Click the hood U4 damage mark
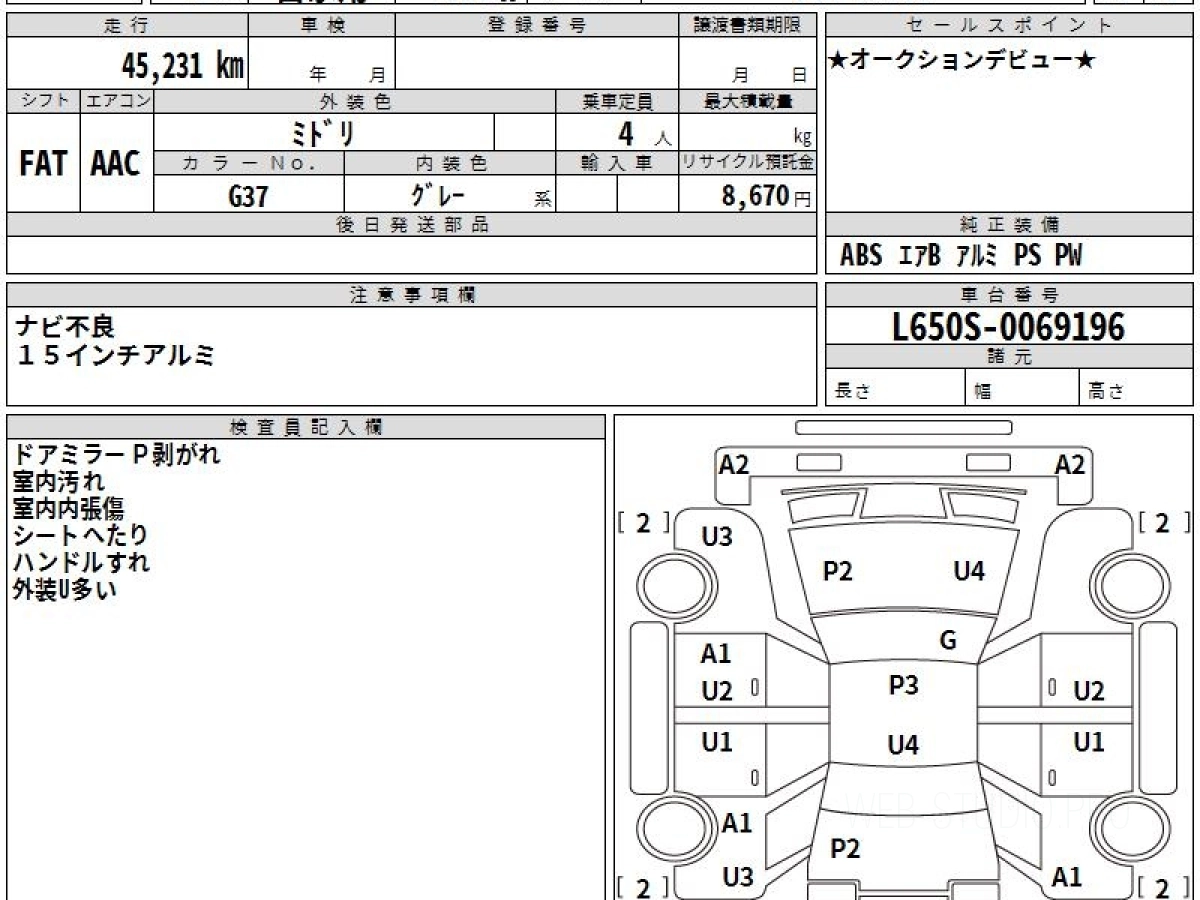The height and width of the screenshot is (900, 1200). pos(969,571)
